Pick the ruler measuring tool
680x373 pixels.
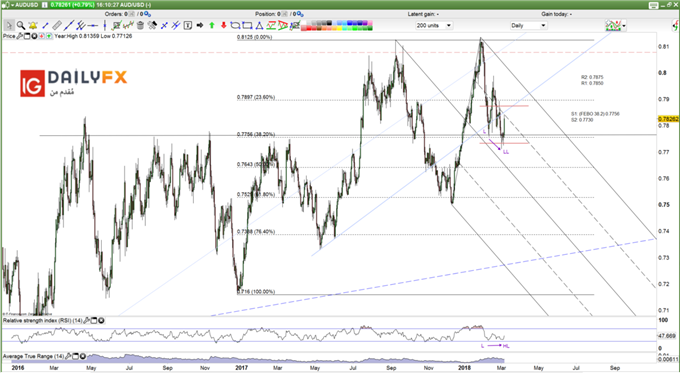click(x=57, y=26)
